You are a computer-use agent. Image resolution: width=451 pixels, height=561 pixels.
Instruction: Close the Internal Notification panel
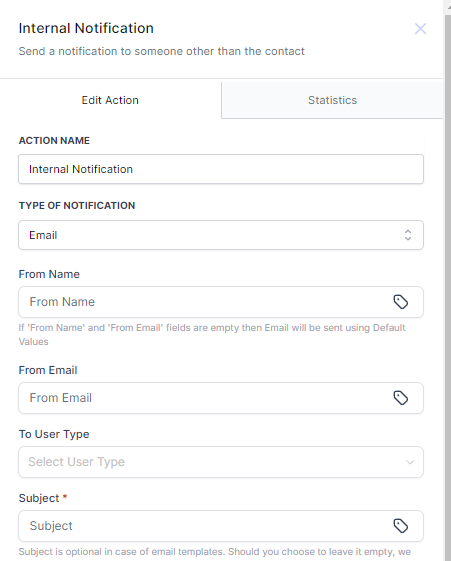[x=420, y=29]
